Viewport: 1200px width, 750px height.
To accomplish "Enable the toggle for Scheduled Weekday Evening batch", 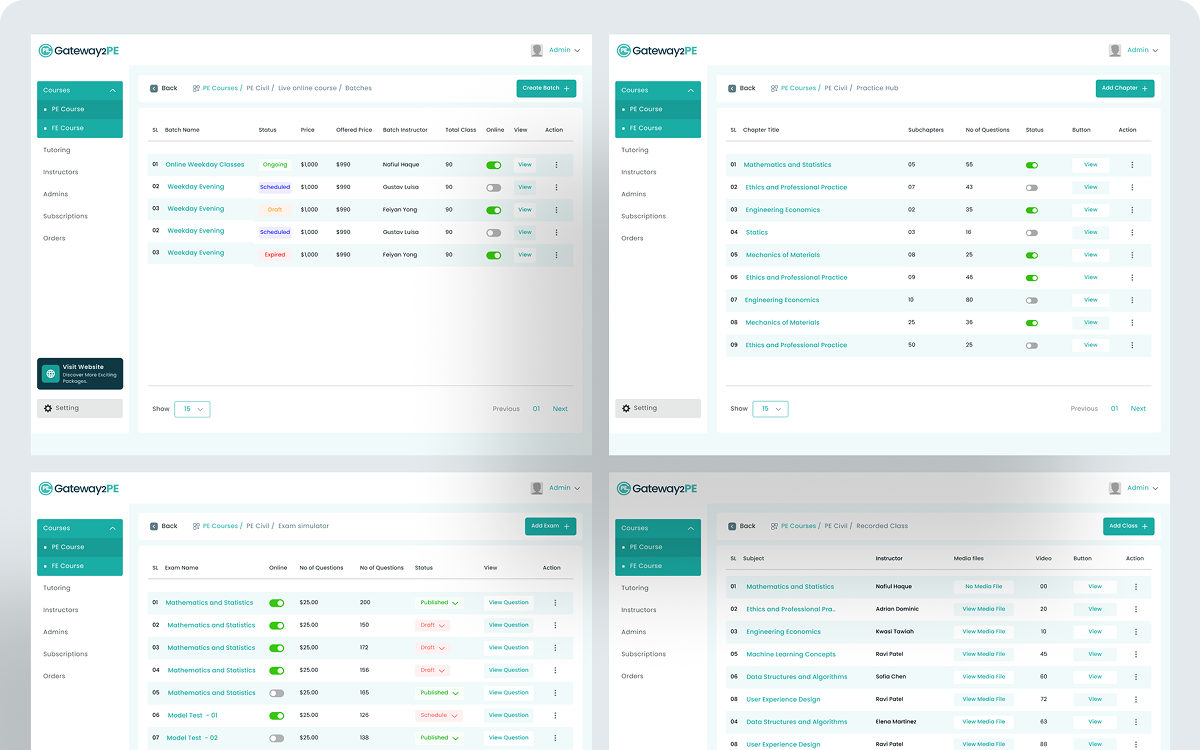I will (x=493, y=187).
